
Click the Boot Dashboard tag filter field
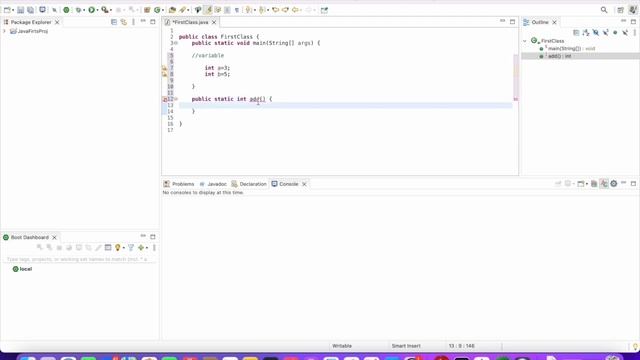pyautogui.click(x=79, y=259)
